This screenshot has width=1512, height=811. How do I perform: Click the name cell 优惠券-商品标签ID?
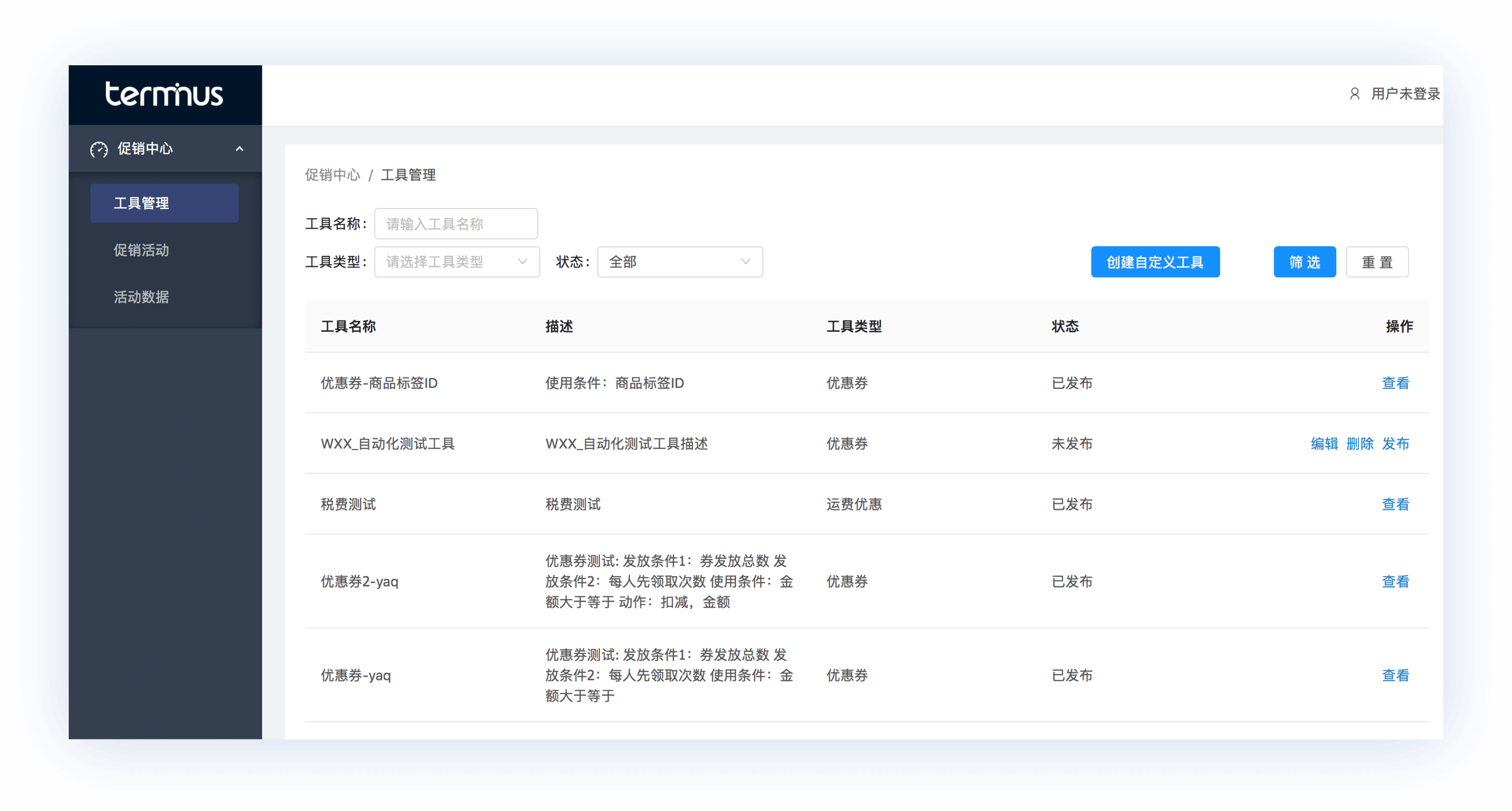[379, 383]
